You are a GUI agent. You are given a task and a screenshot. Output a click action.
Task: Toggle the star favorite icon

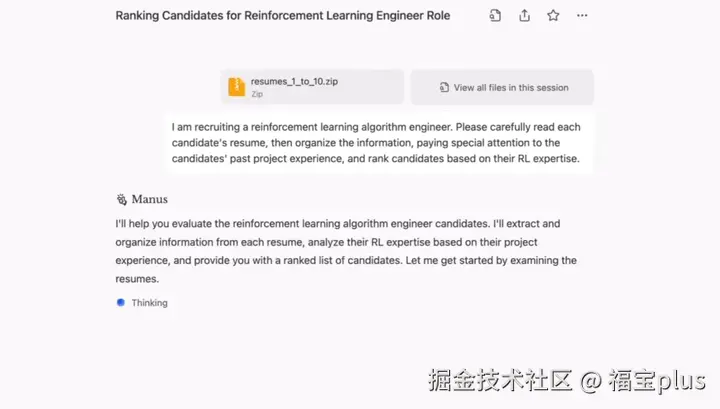click(x=553, y=16)
